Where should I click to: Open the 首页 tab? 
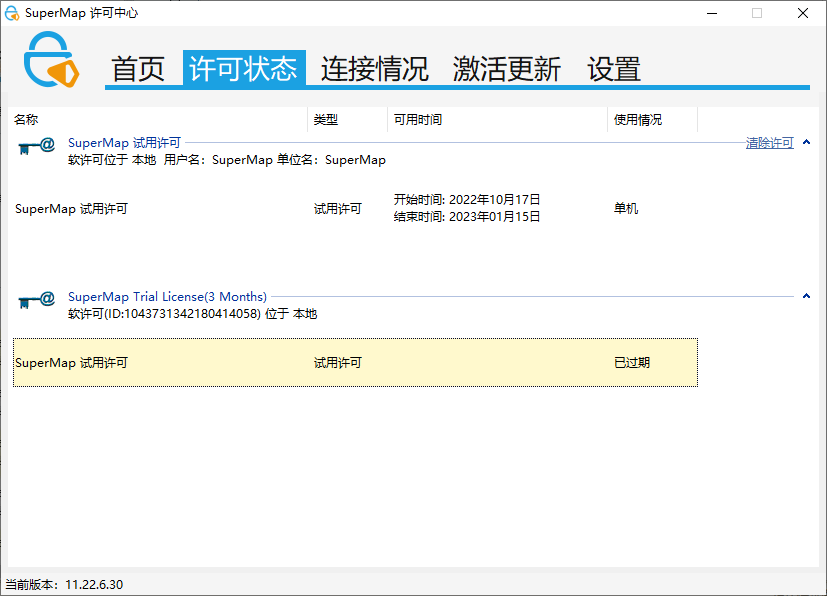point(138,69)
